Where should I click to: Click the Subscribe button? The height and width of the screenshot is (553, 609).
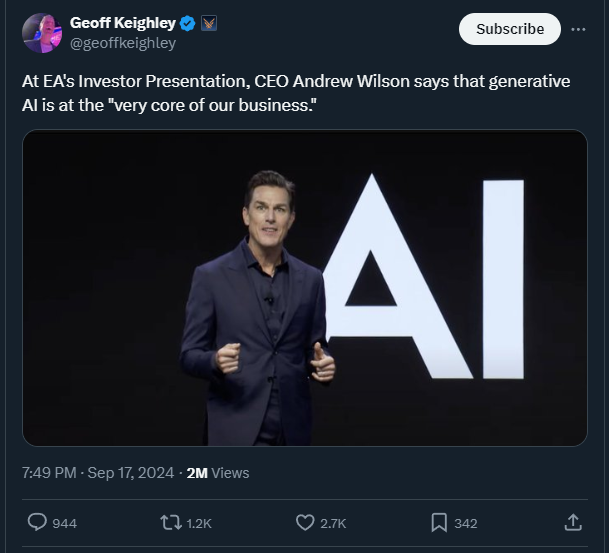[x=509, y=29]
